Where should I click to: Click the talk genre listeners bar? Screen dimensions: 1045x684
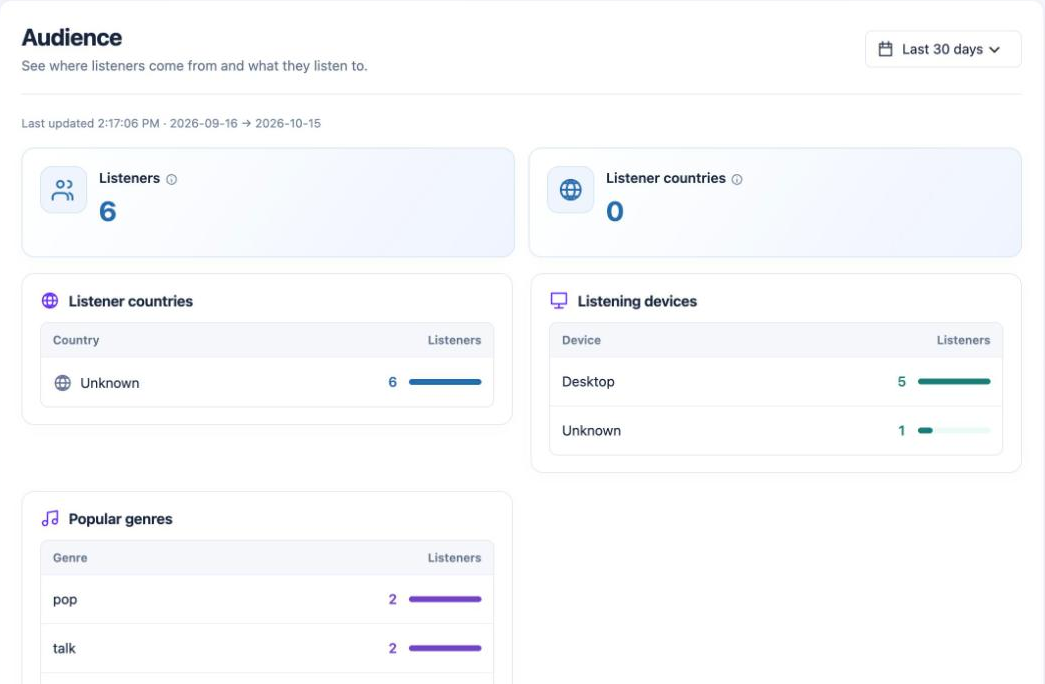point(445,648)
